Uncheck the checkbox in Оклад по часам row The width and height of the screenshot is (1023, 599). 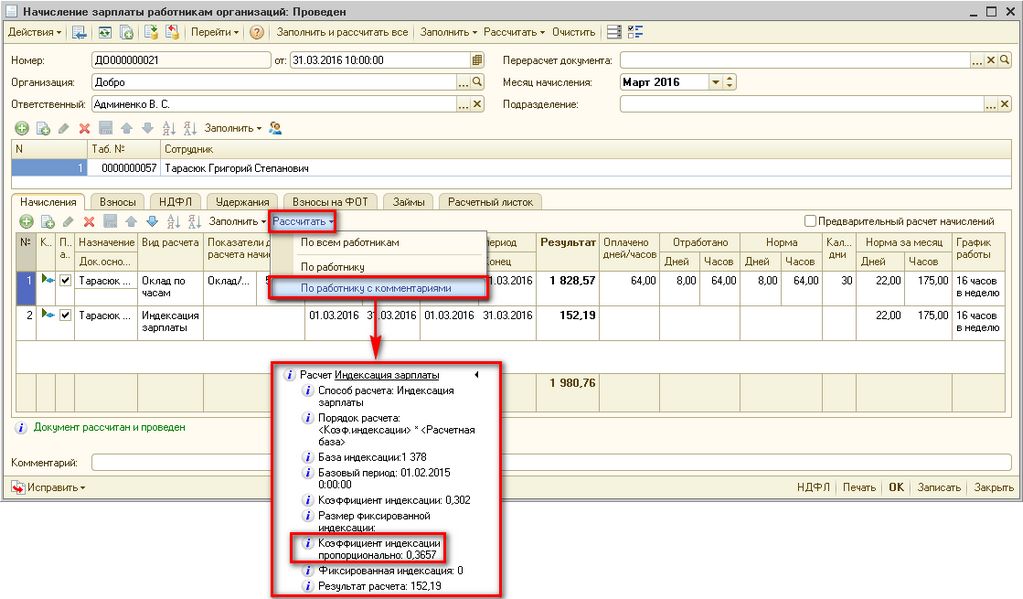click(x=65, y=281)
